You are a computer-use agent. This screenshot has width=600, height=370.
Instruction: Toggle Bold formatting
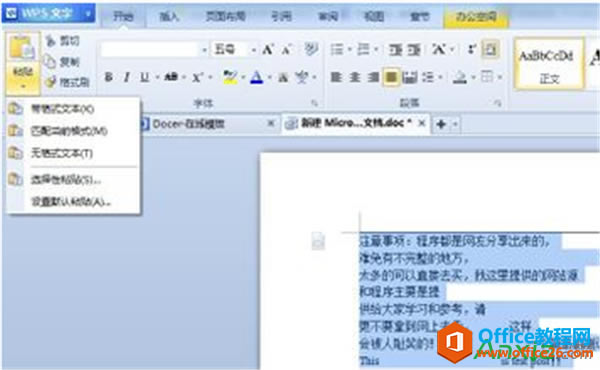pos(109,77)
